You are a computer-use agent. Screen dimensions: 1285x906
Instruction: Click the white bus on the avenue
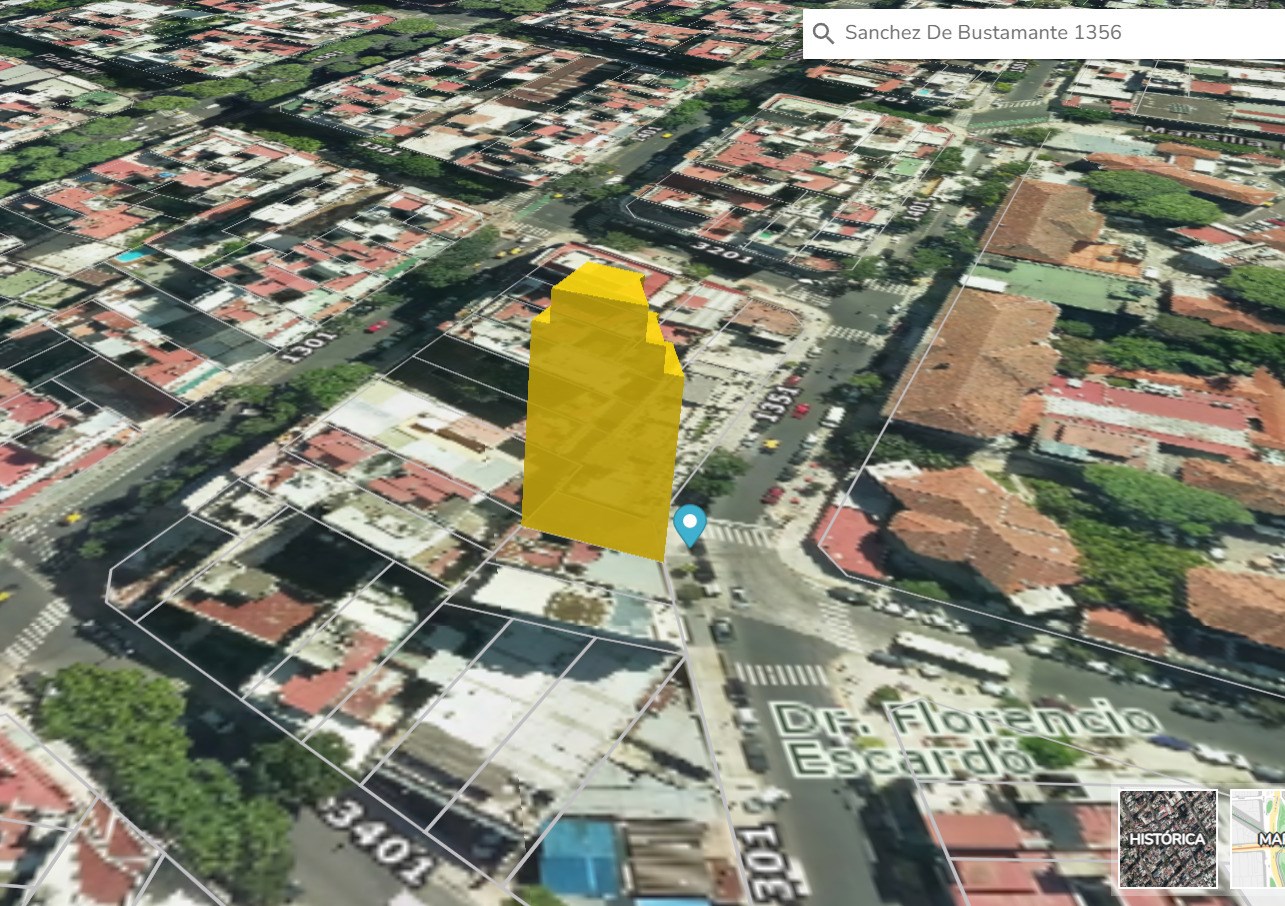tap(950, 654)
